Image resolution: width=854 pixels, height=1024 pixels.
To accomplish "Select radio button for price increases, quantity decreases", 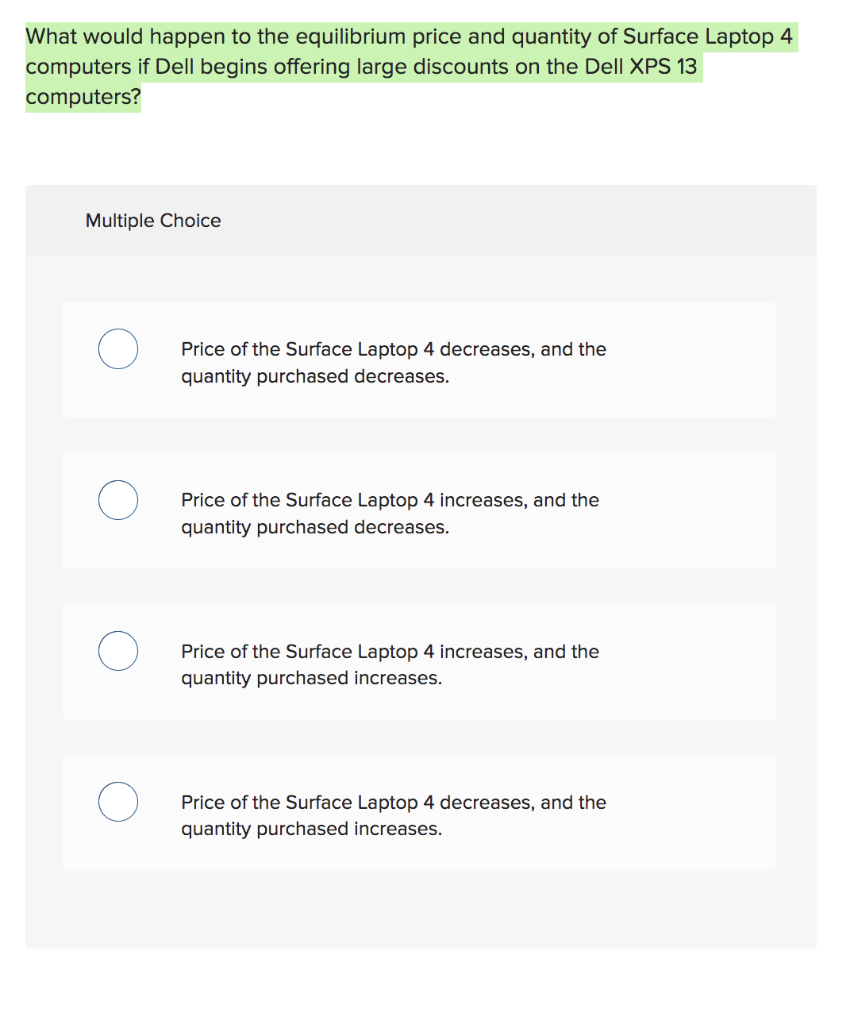I will point(118,500).
